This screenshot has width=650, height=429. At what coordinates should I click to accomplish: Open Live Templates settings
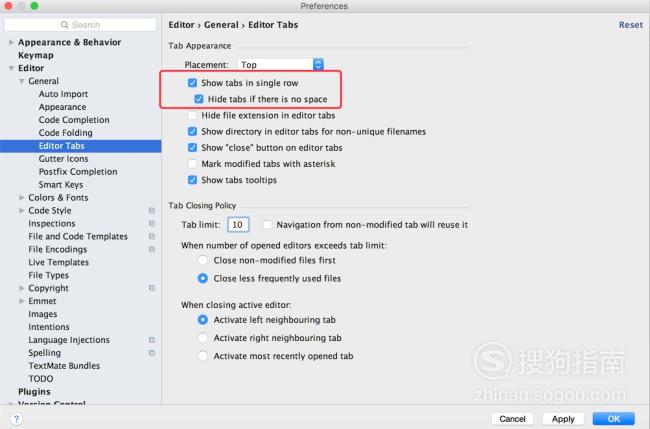pos(58,262)
